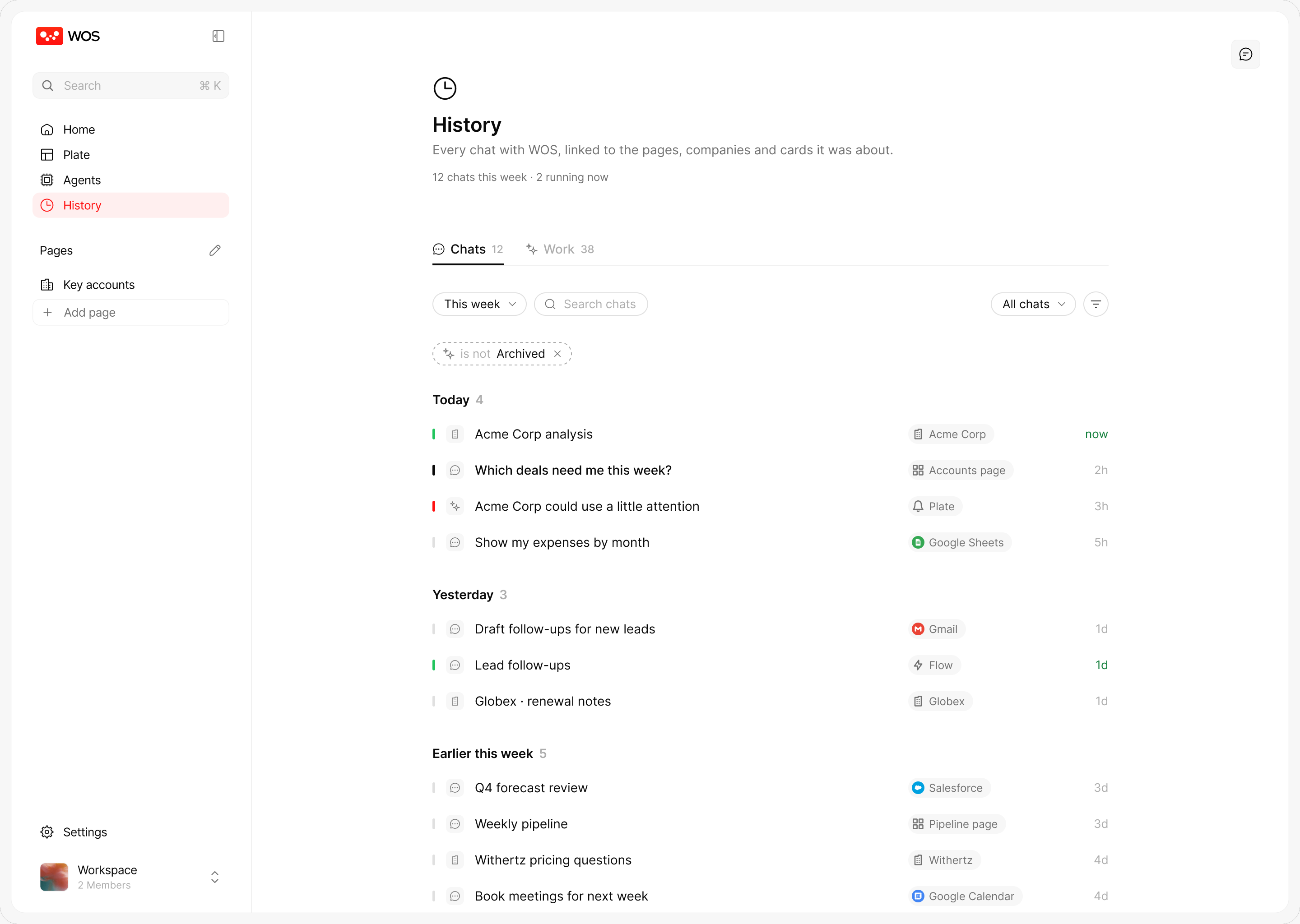Open the Globex tag chip
The image size is (1300, 924).
point(940,701)
